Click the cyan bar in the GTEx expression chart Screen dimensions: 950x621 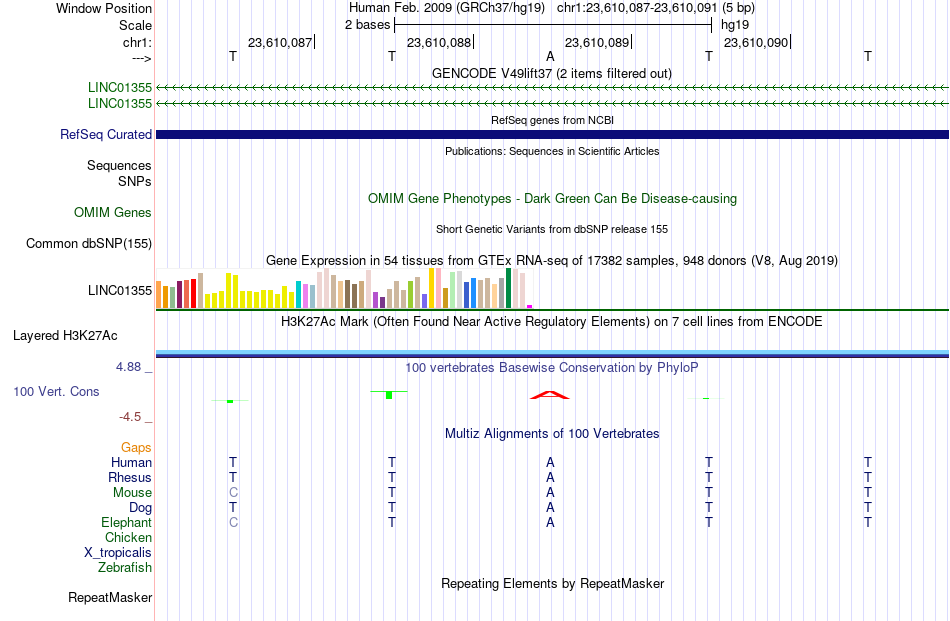pyautogui.click(x=298, y=294)
